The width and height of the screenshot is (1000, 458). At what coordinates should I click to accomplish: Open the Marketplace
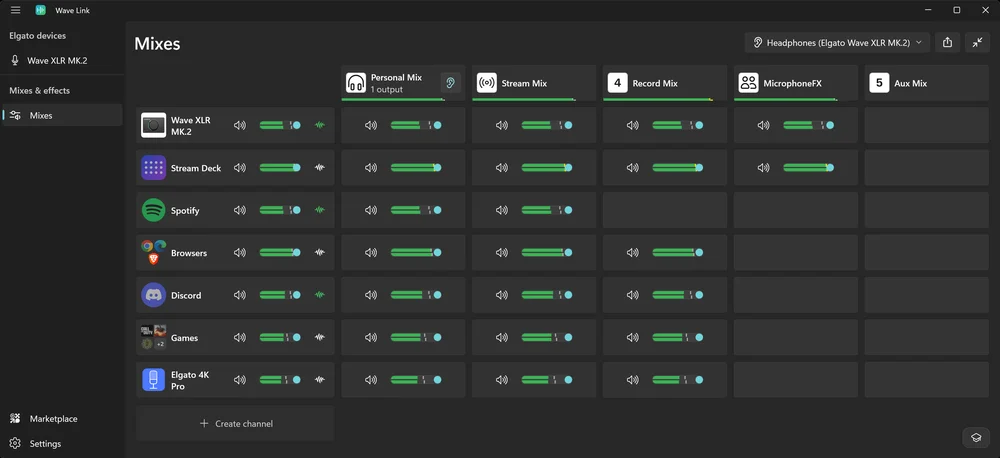pyautogui.click(x=62, y=419)
